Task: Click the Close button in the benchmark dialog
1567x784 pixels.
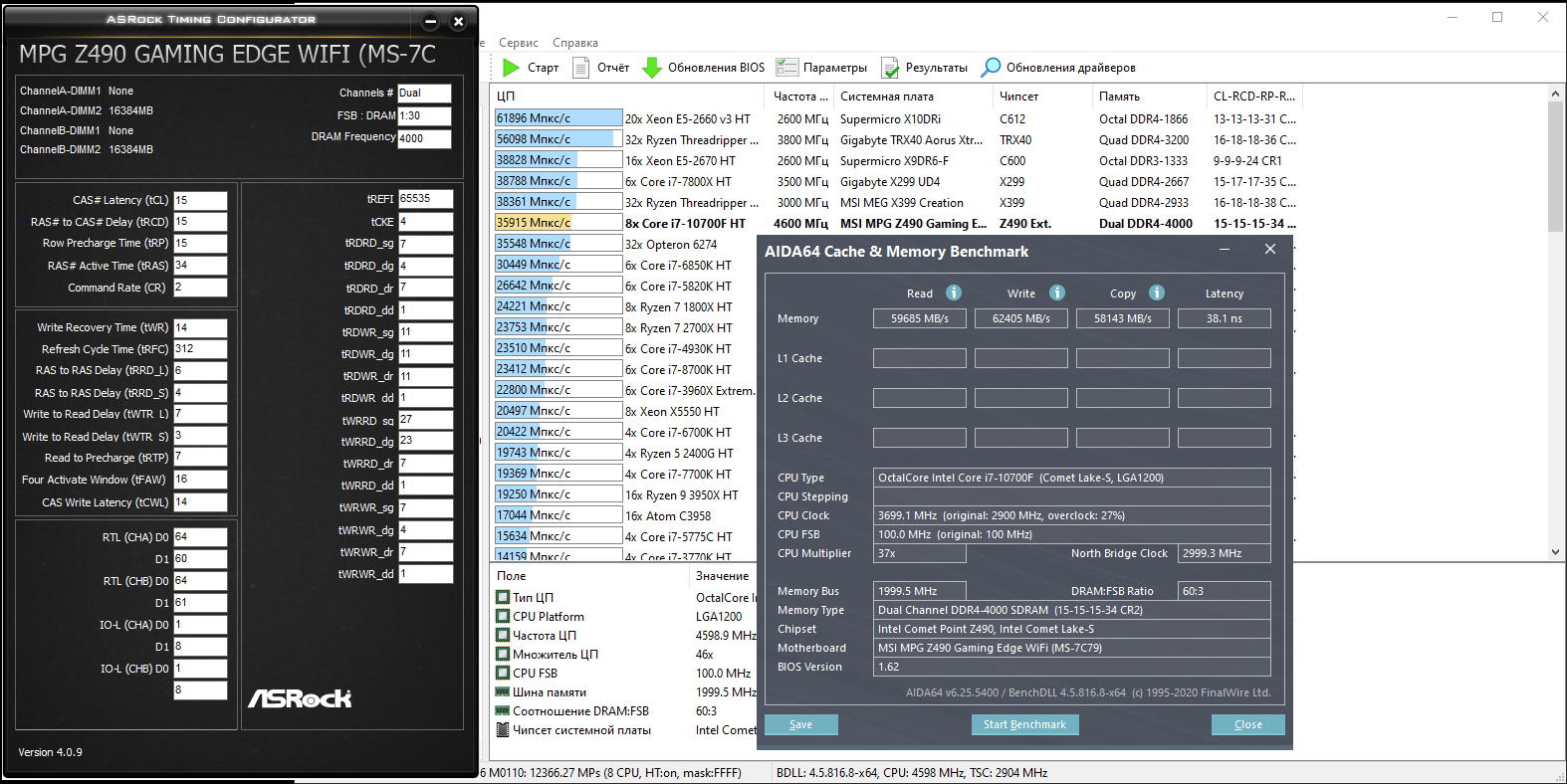Action: coord(1248,724)
